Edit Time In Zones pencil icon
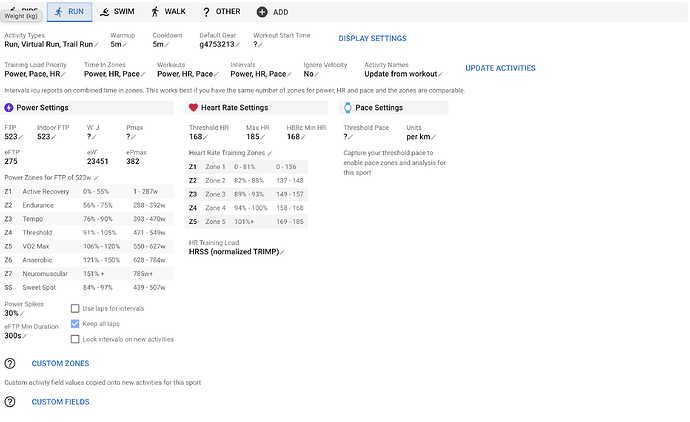Screen dimensions: 690x422 point(143,74)
